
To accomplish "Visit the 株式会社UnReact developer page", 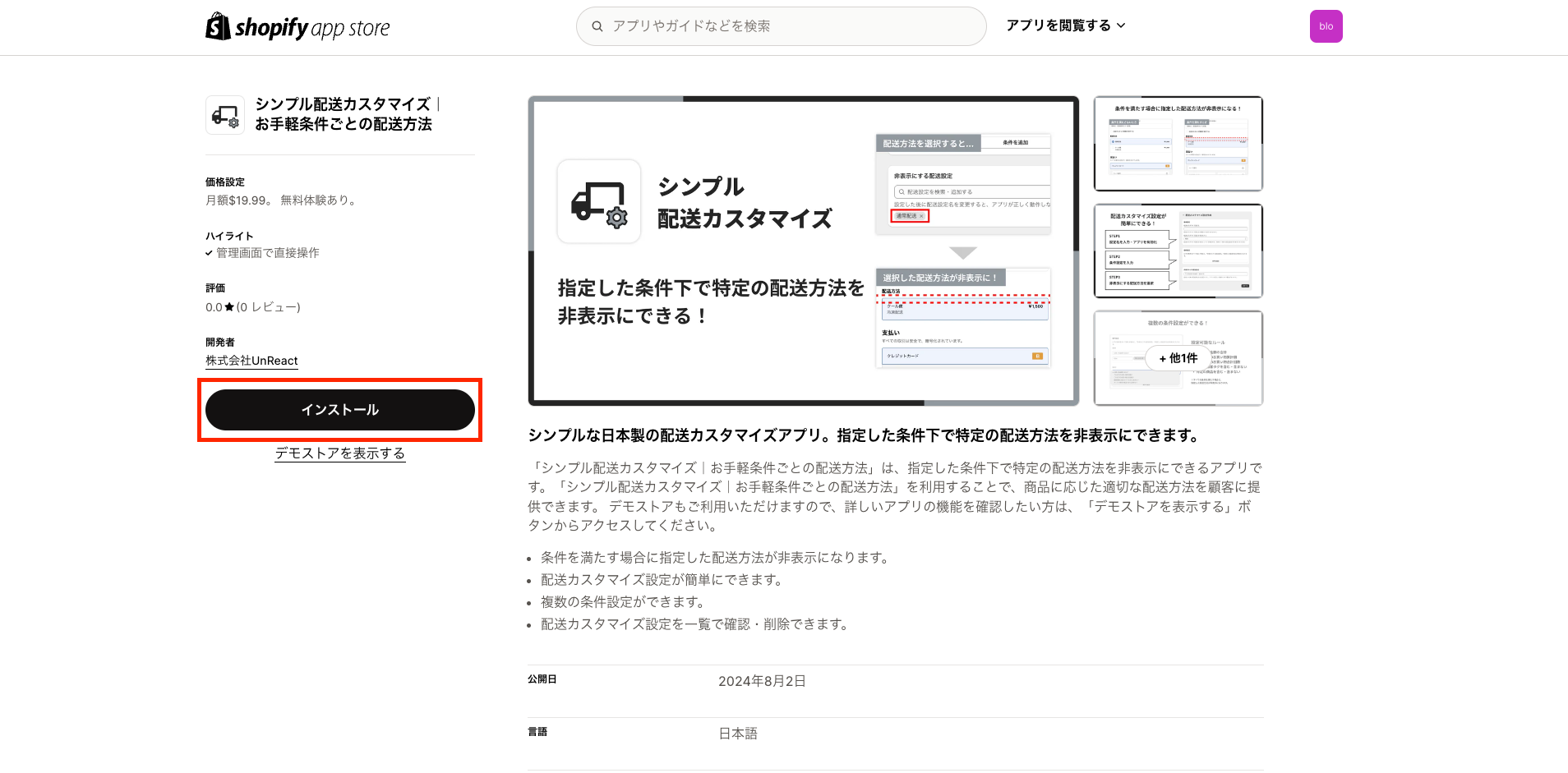I will point(251,361).
